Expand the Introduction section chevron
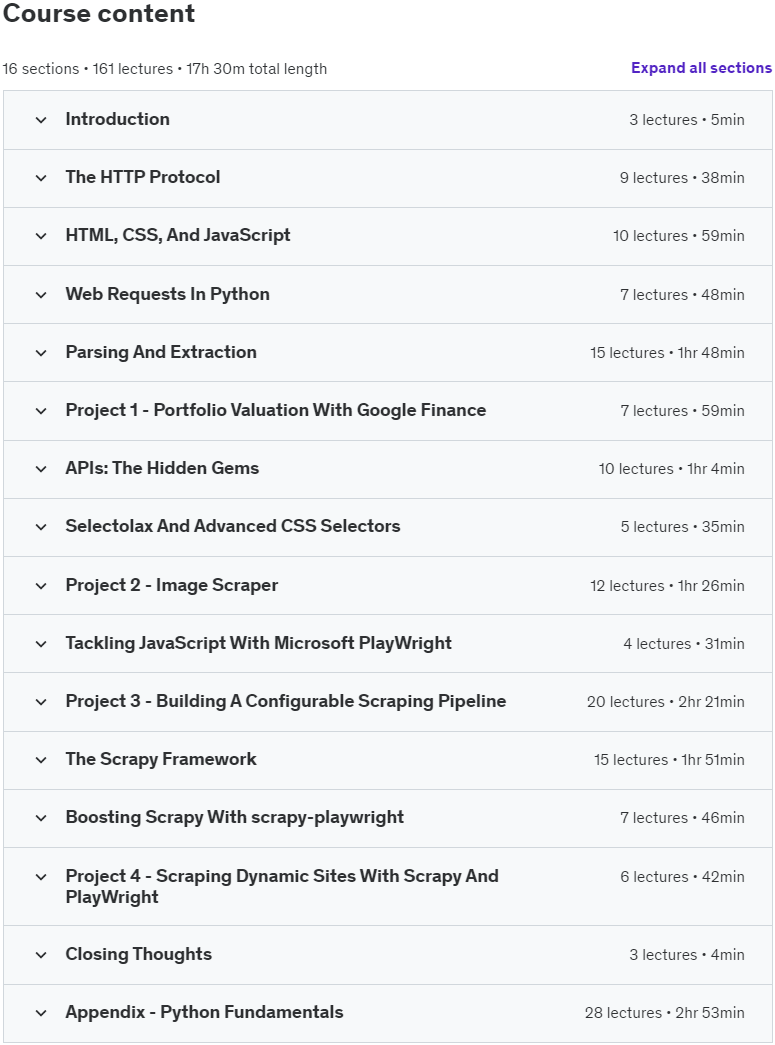The image size is (775, 1045). coord(41,120)
